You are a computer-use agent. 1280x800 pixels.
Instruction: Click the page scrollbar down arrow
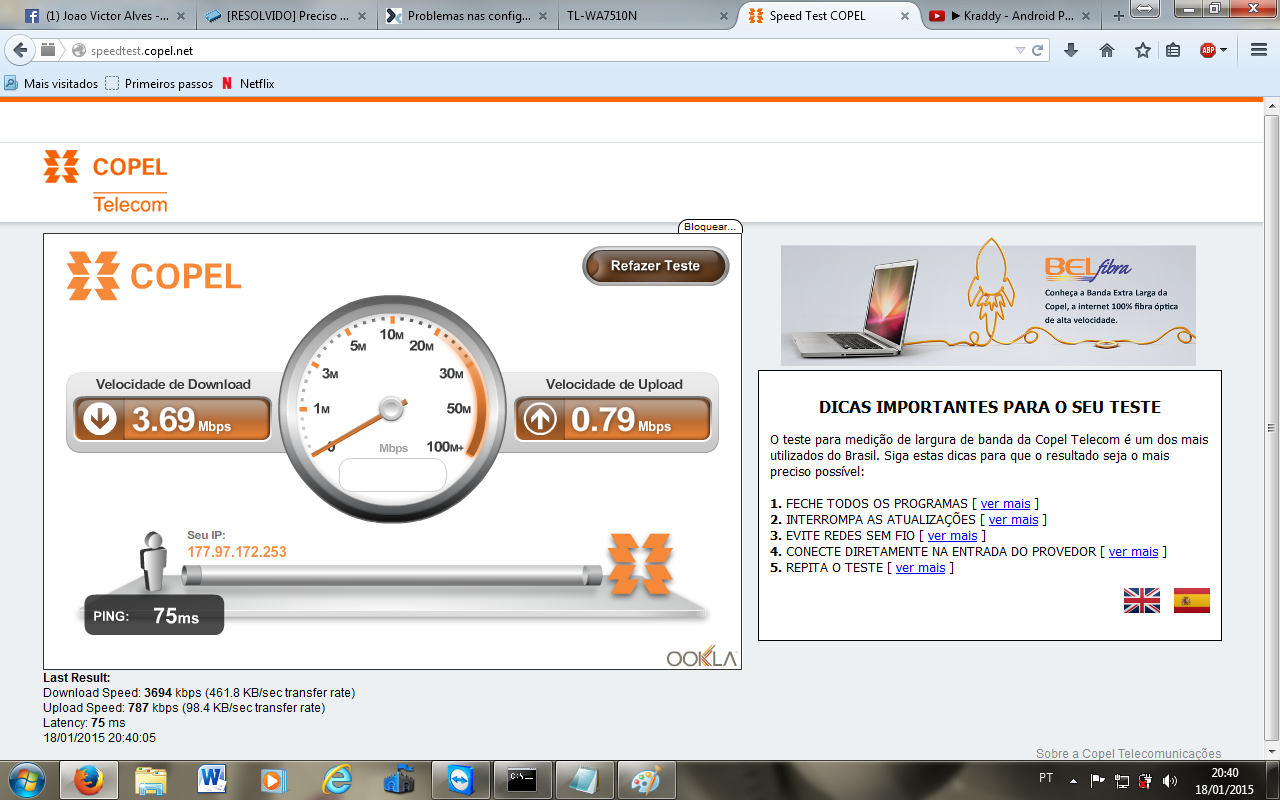click(1270, 751)
